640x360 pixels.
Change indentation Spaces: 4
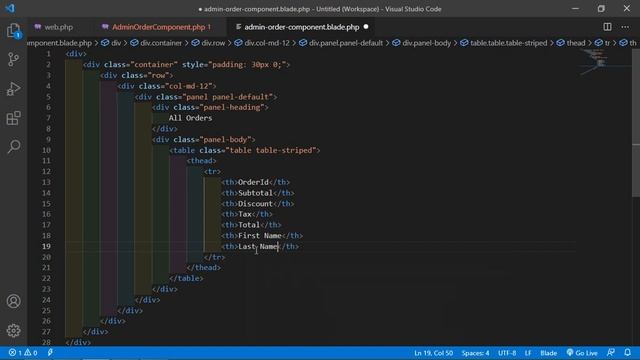[x=475, y=353]
